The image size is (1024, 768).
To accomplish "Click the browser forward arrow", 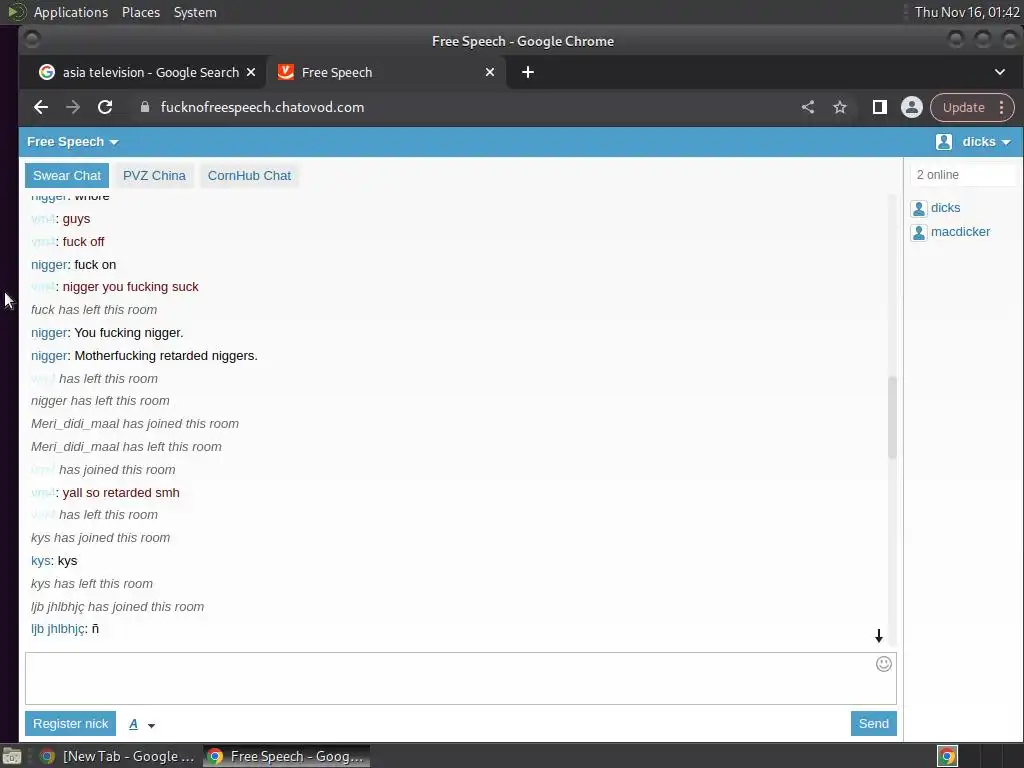I will coord(72,107).
